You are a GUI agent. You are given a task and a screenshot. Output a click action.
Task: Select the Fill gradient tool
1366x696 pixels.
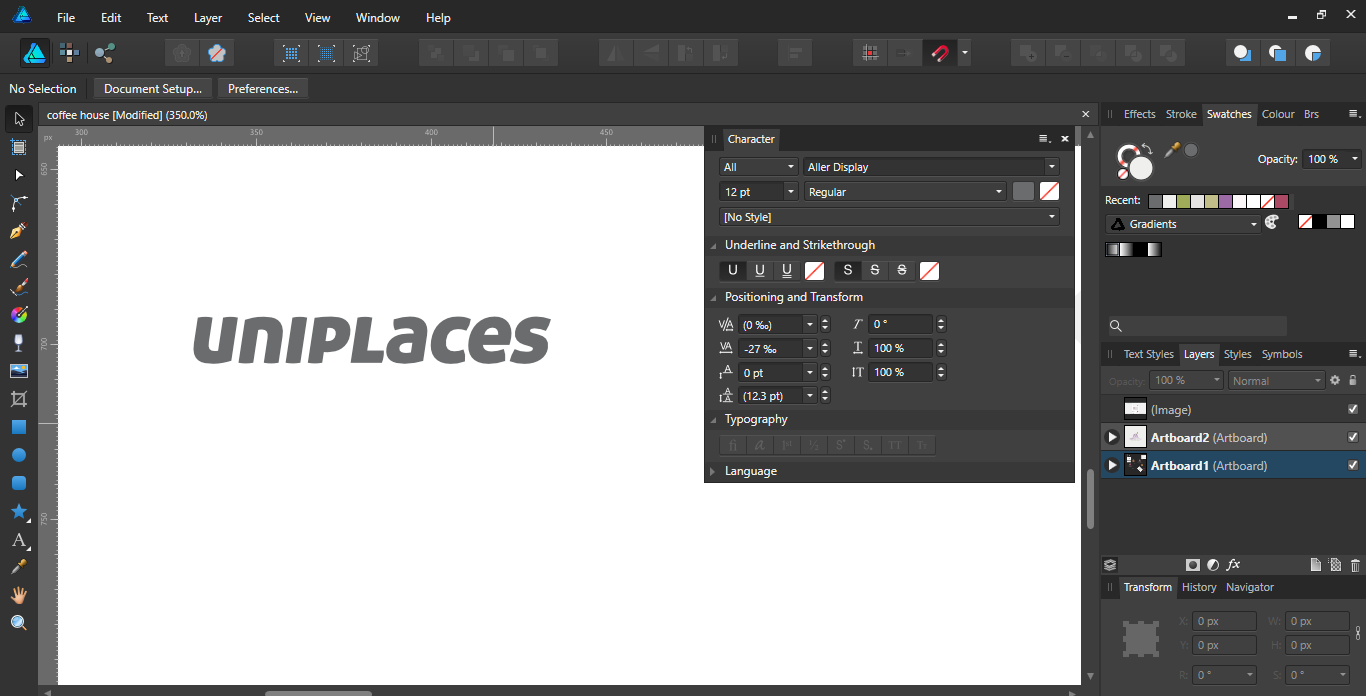point(19,315)
